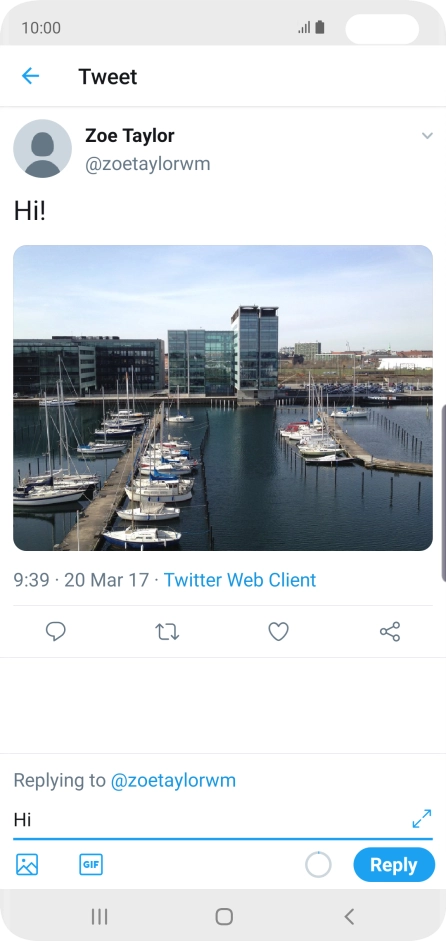Open @zoetaylorwm in Replying to line
This screenshot has height=941, width=446.
173,780
